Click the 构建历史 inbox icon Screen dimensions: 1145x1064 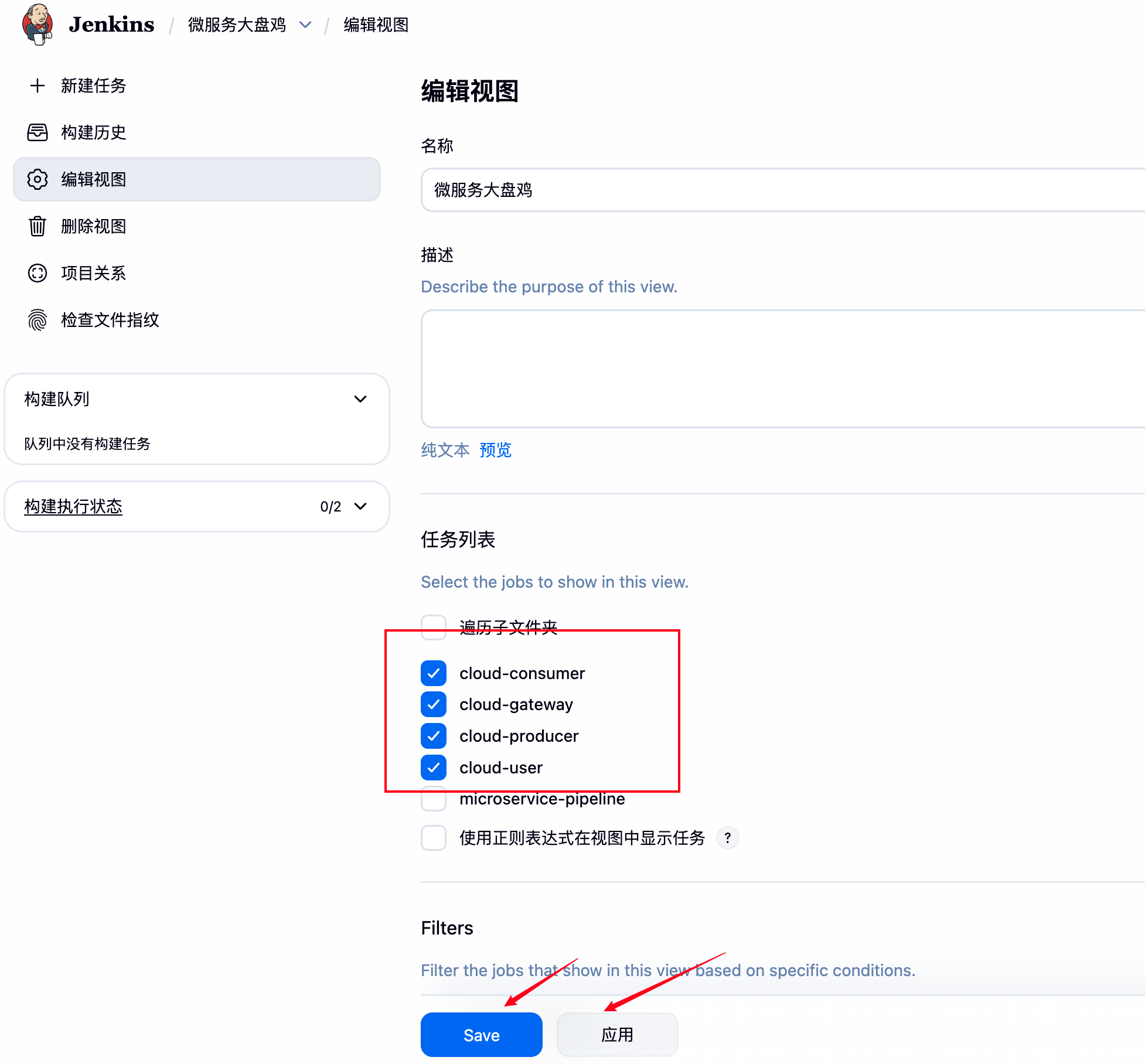click(38, 132)
